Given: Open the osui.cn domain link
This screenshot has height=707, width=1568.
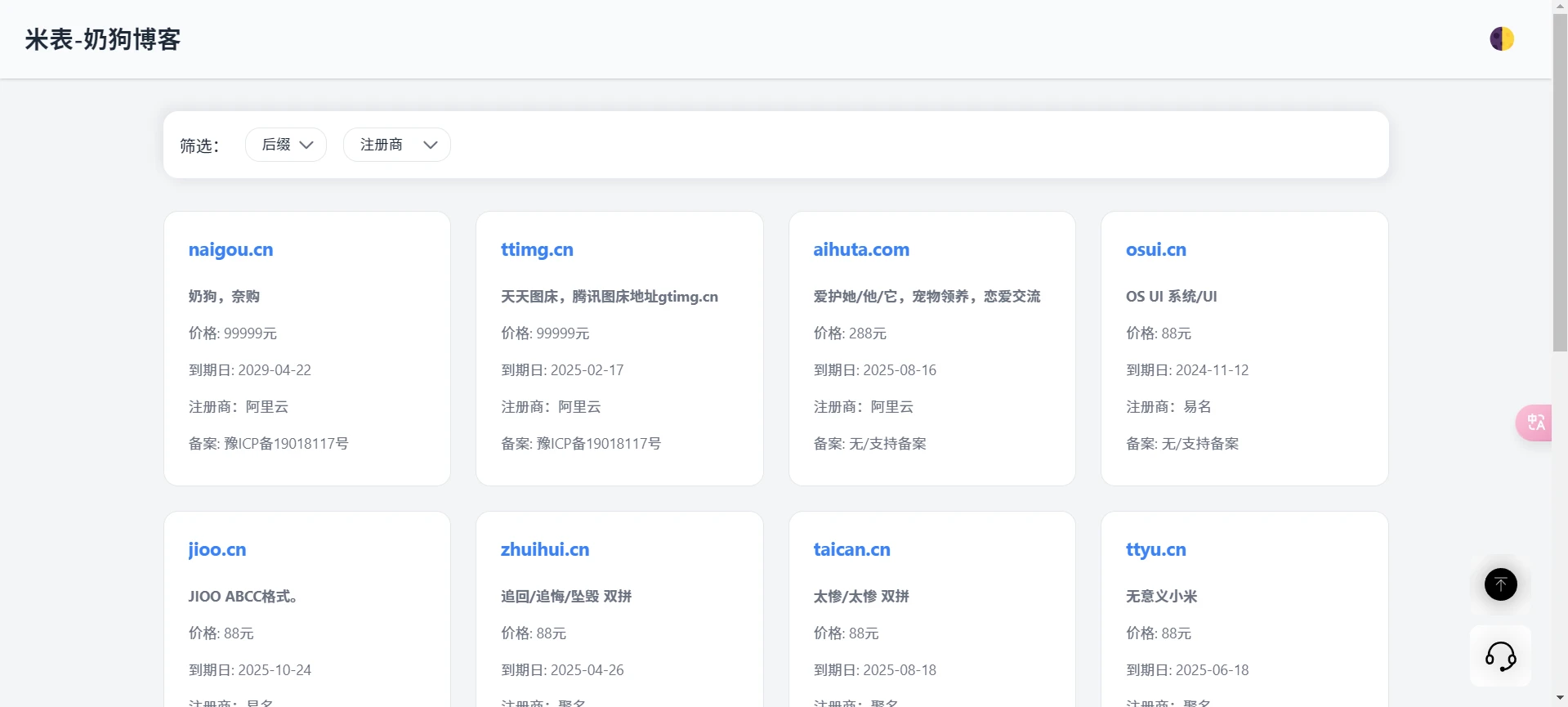Looking at the screenshot, I should 1155,250.
